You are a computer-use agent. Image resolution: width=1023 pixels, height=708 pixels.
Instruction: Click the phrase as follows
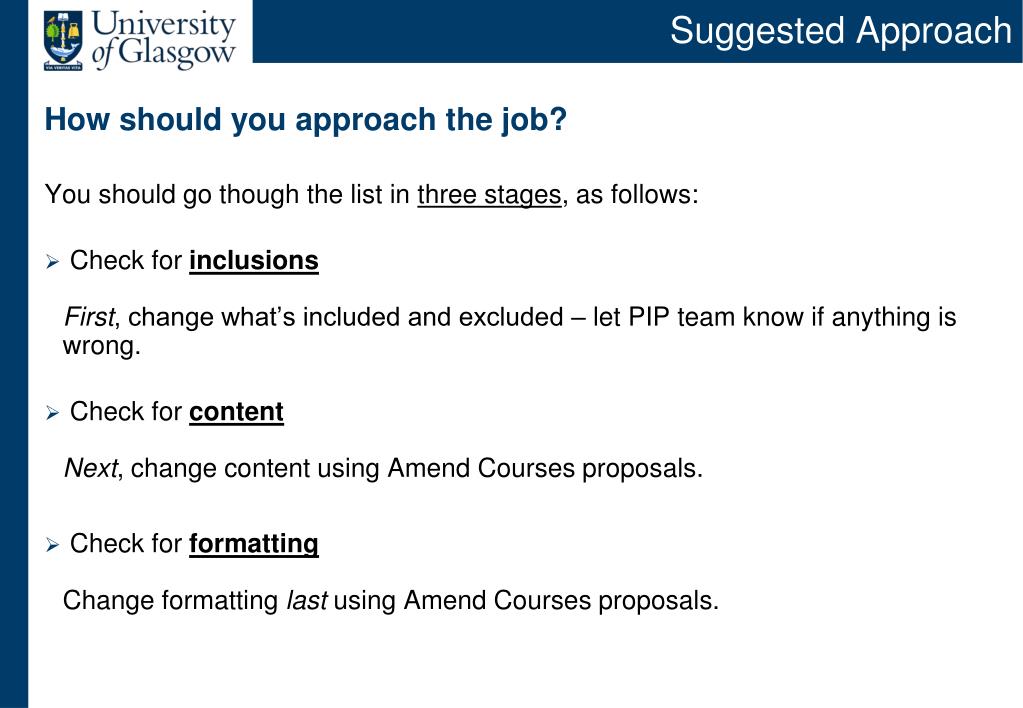coord(634,195)
